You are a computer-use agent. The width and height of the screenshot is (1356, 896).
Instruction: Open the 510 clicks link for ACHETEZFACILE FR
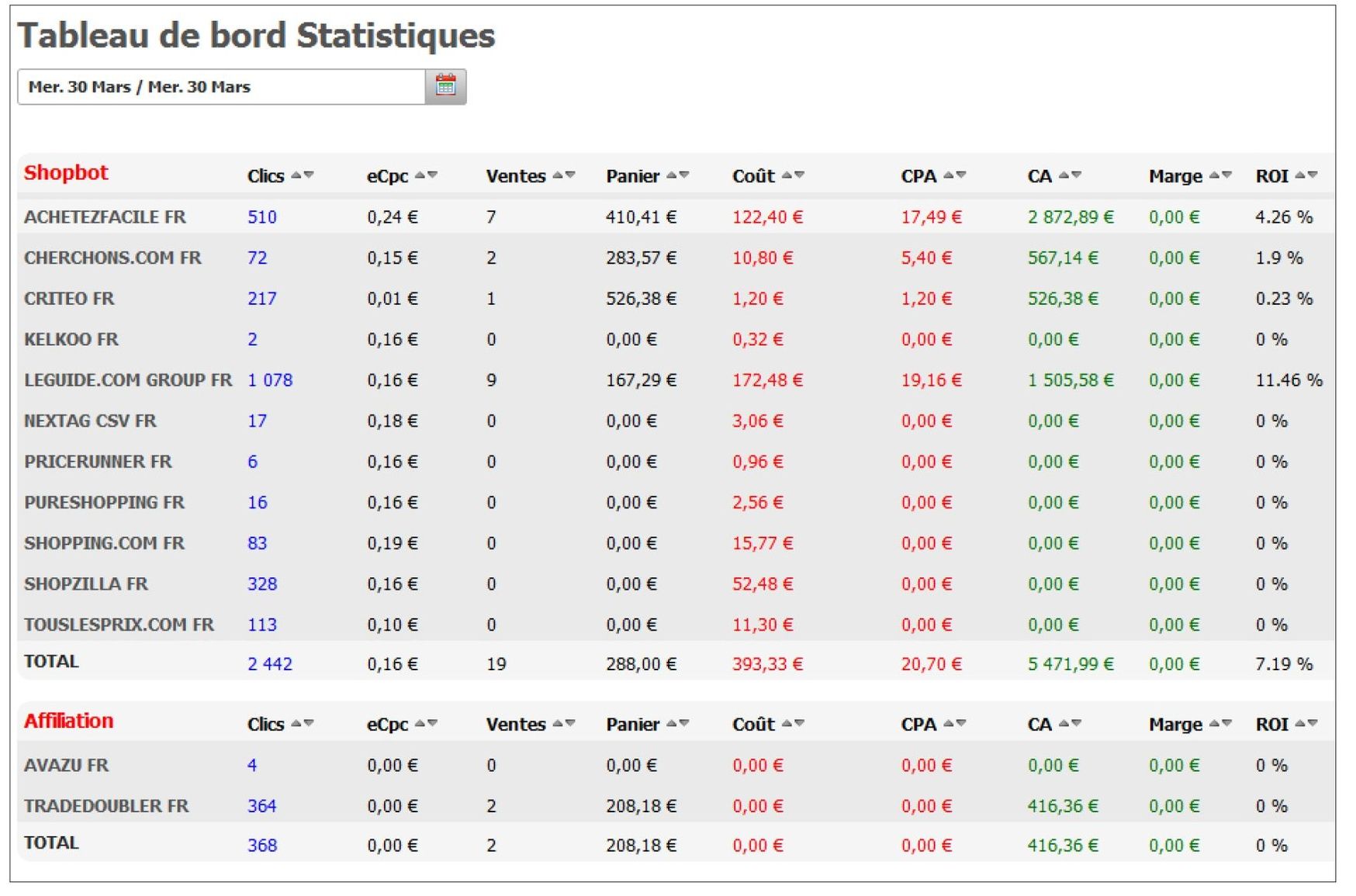click(x=262, y=217)
